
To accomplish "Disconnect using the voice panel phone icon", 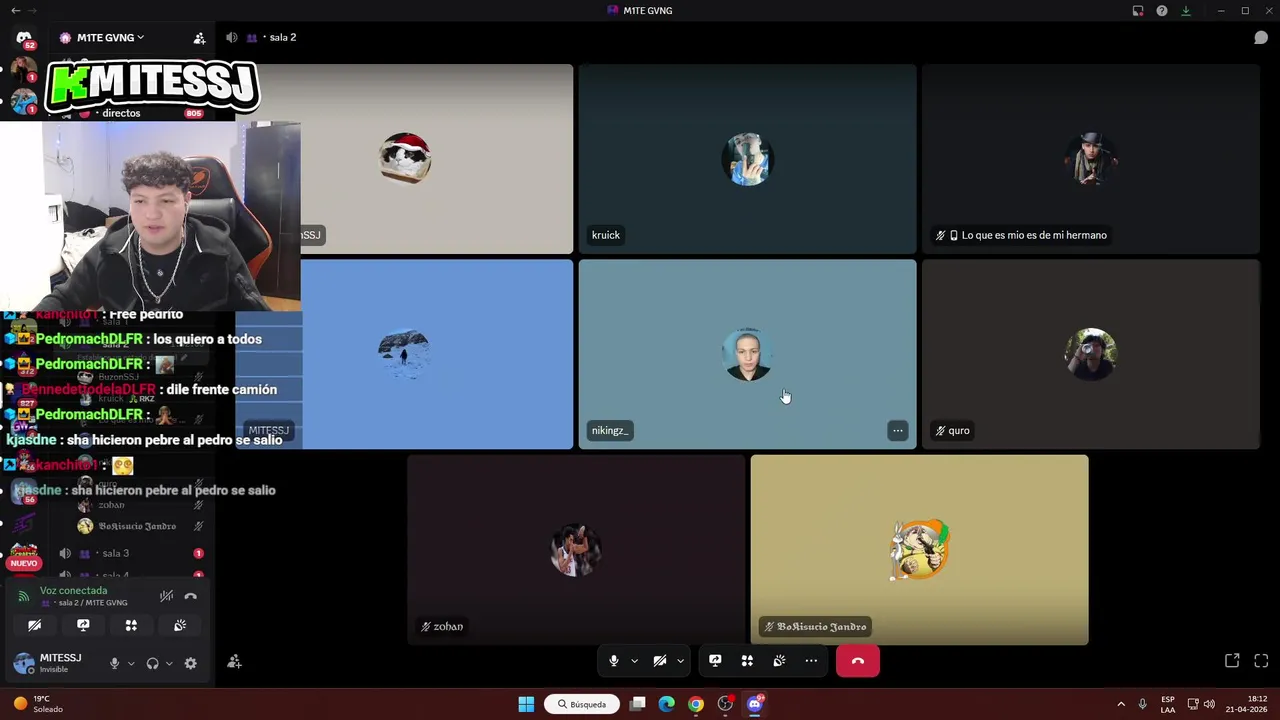I will click(x=191, y=596).
